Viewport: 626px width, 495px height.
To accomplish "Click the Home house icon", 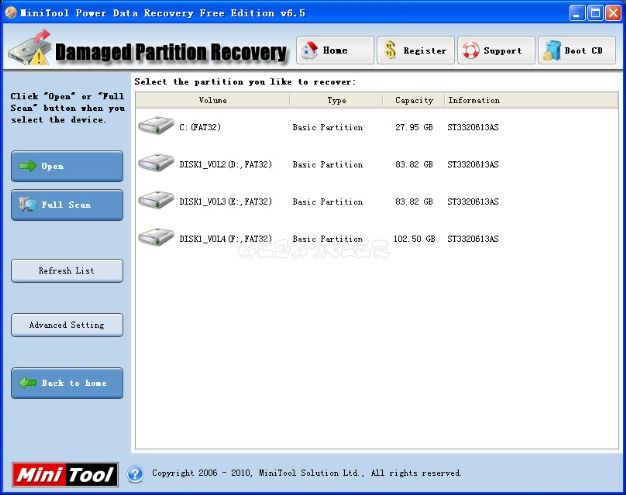I will [x=309, y=50].
